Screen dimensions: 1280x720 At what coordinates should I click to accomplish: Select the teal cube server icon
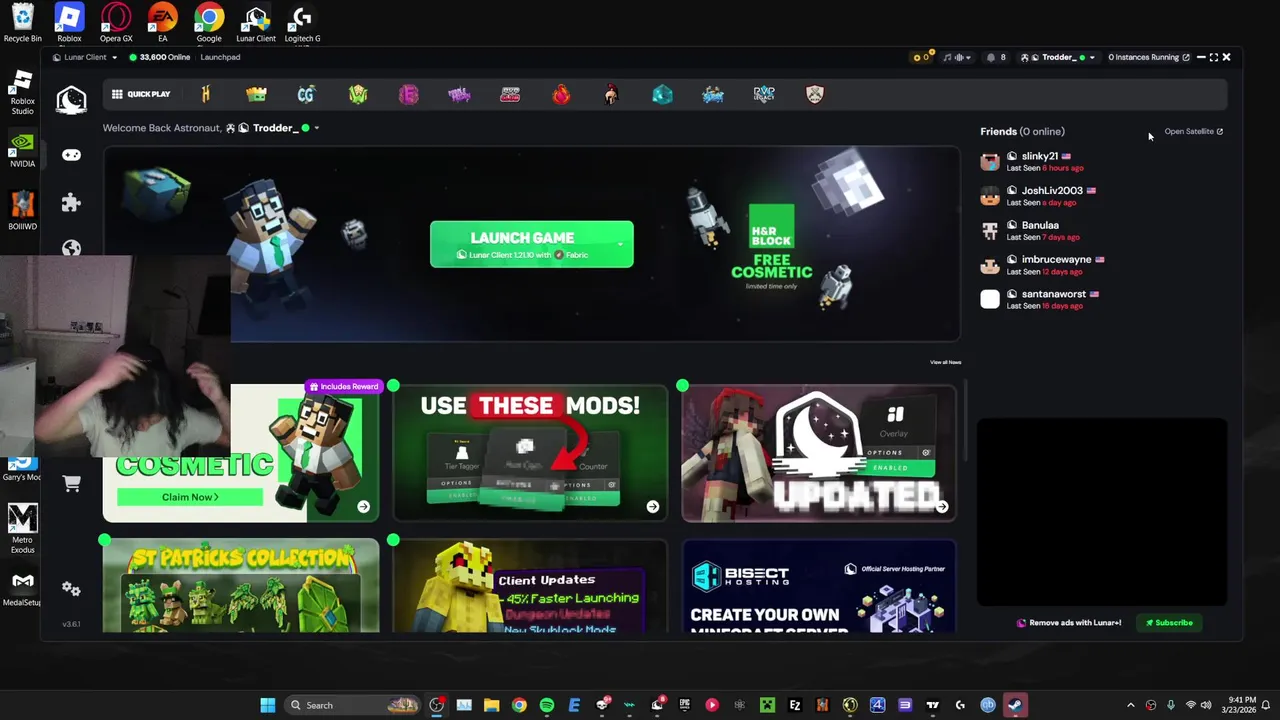662,94
